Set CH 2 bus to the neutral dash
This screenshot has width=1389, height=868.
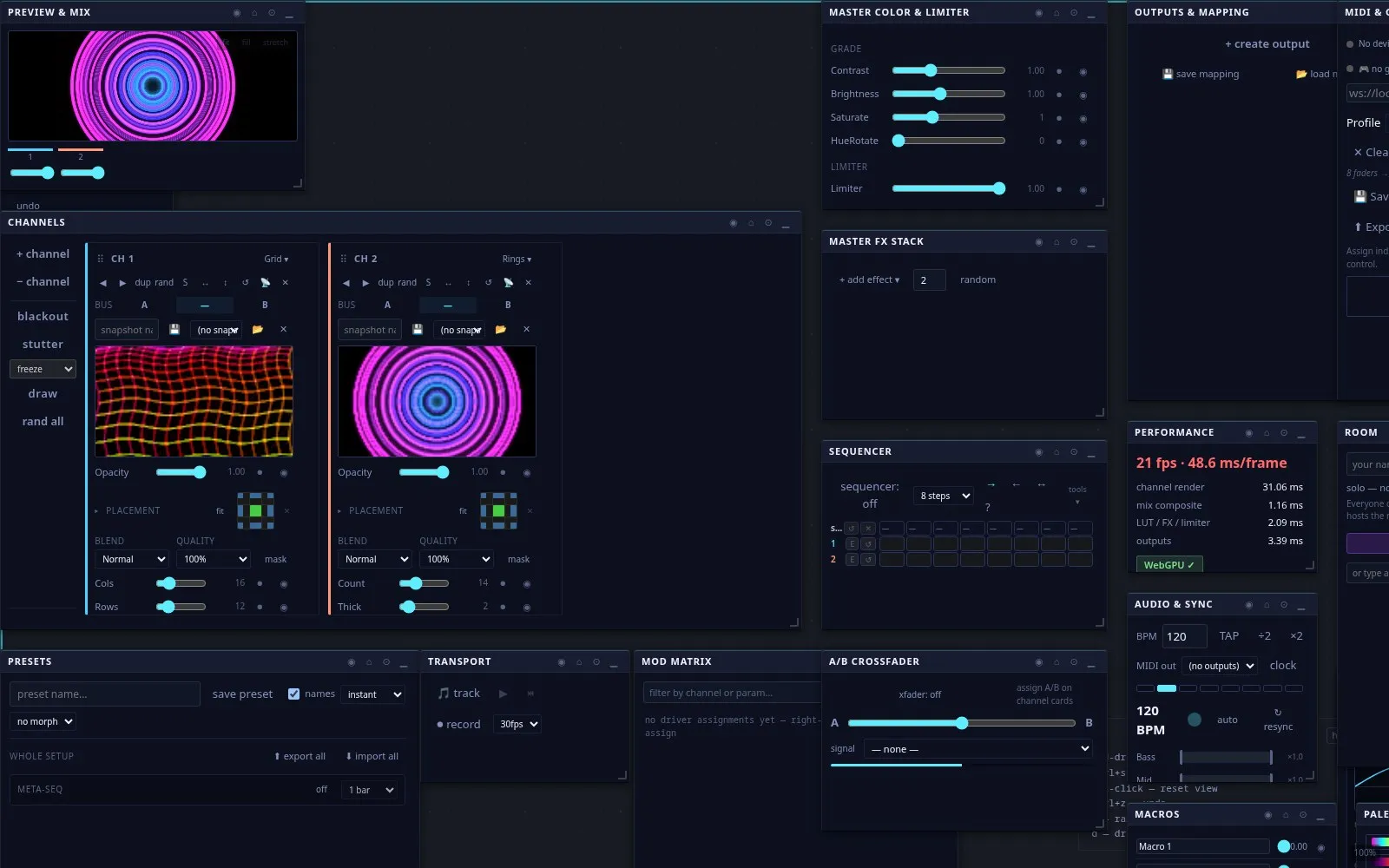[447, 306]
